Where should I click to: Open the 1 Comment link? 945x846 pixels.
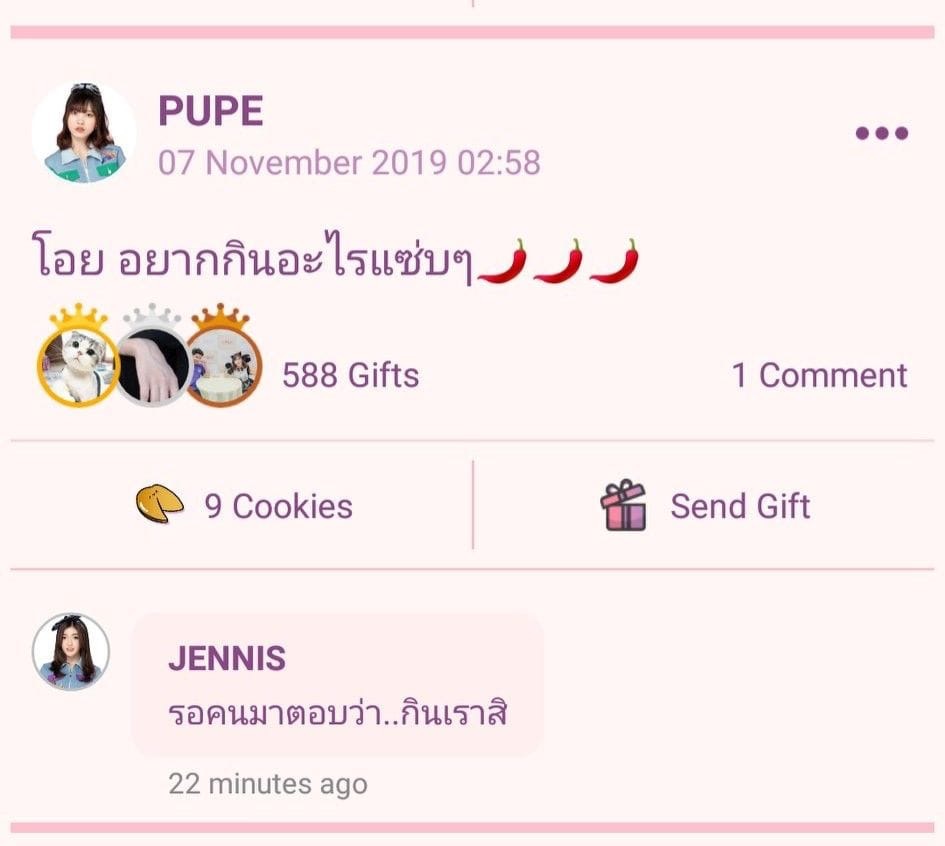[820, 375]
